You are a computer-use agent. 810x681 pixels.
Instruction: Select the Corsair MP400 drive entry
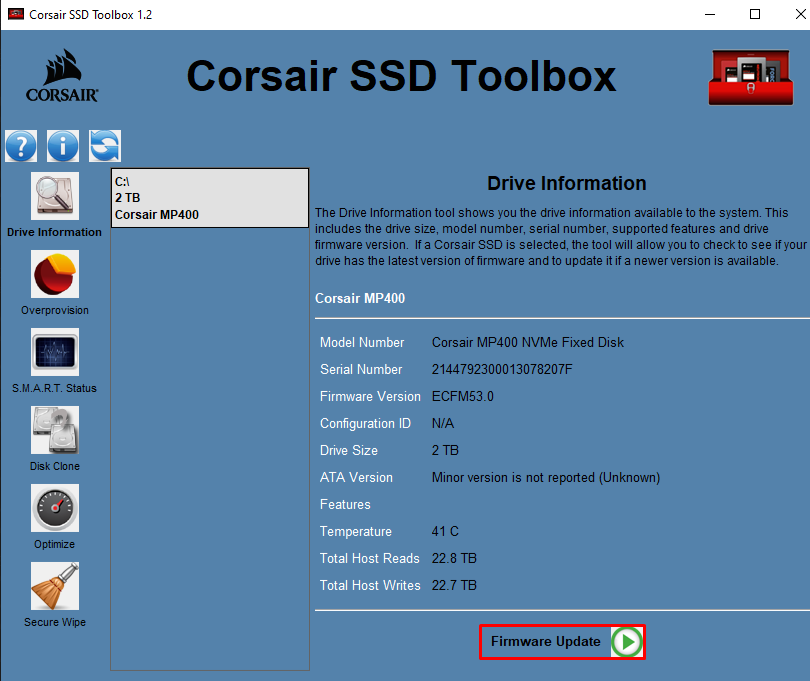209,197
